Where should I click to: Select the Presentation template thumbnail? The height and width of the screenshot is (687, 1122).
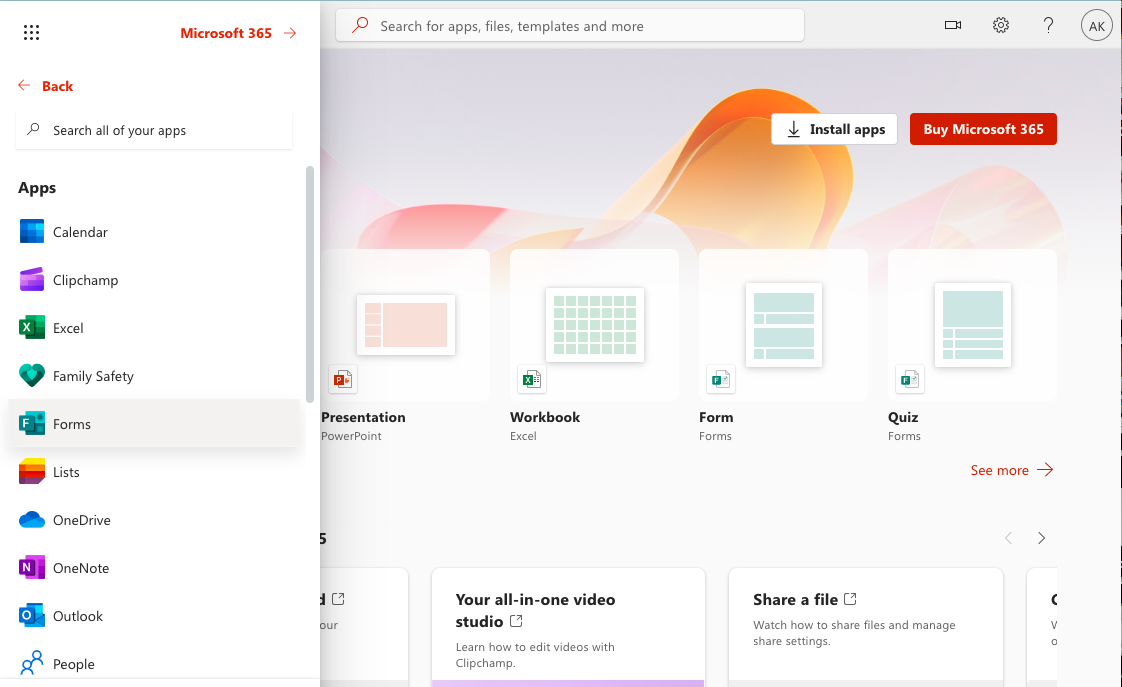(406, 325)
